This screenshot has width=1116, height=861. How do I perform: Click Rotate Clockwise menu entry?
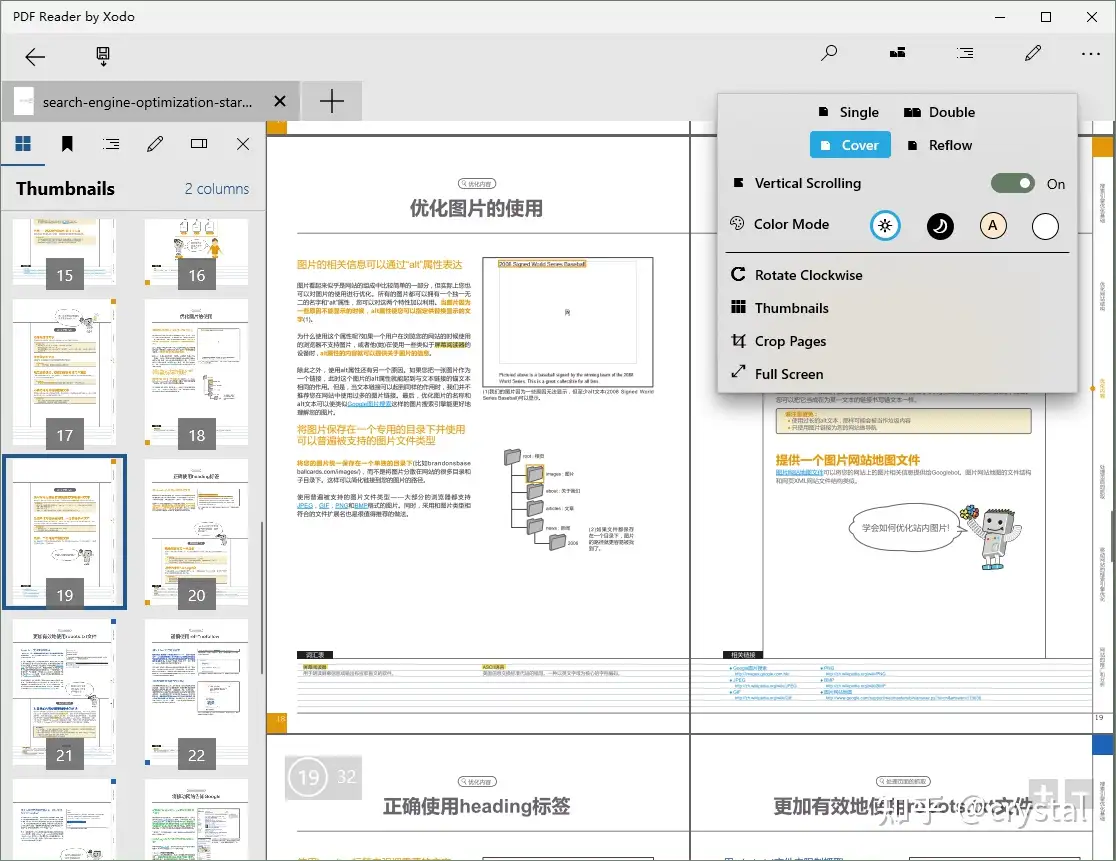pos(807,275)
